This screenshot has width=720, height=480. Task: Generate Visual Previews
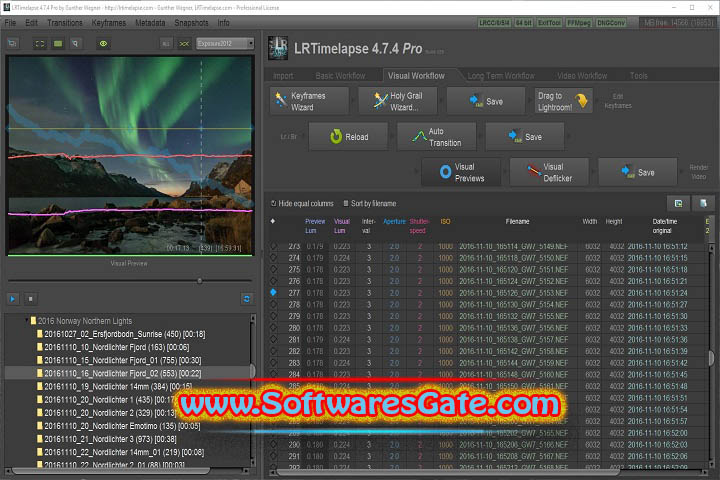[461, 172]
